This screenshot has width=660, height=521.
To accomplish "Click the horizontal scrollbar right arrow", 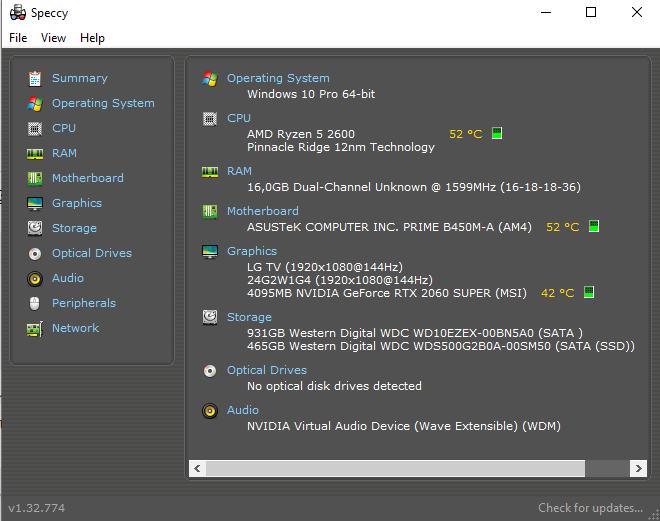I will pos(638,468).
